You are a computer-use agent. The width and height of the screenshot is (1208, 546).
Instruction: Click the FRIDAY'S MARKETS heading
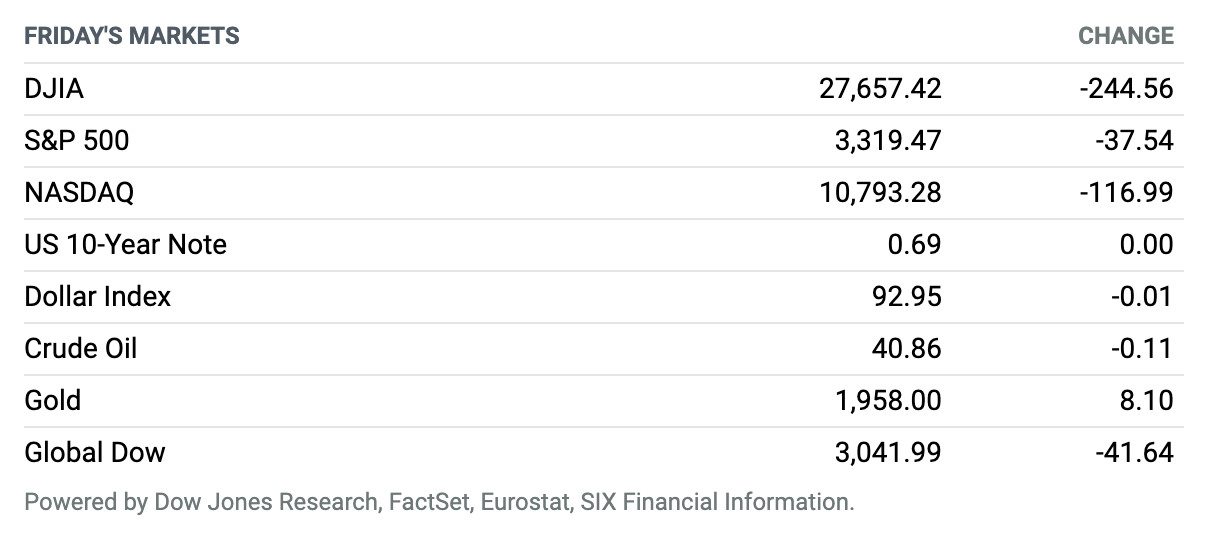tap(132, 36)
